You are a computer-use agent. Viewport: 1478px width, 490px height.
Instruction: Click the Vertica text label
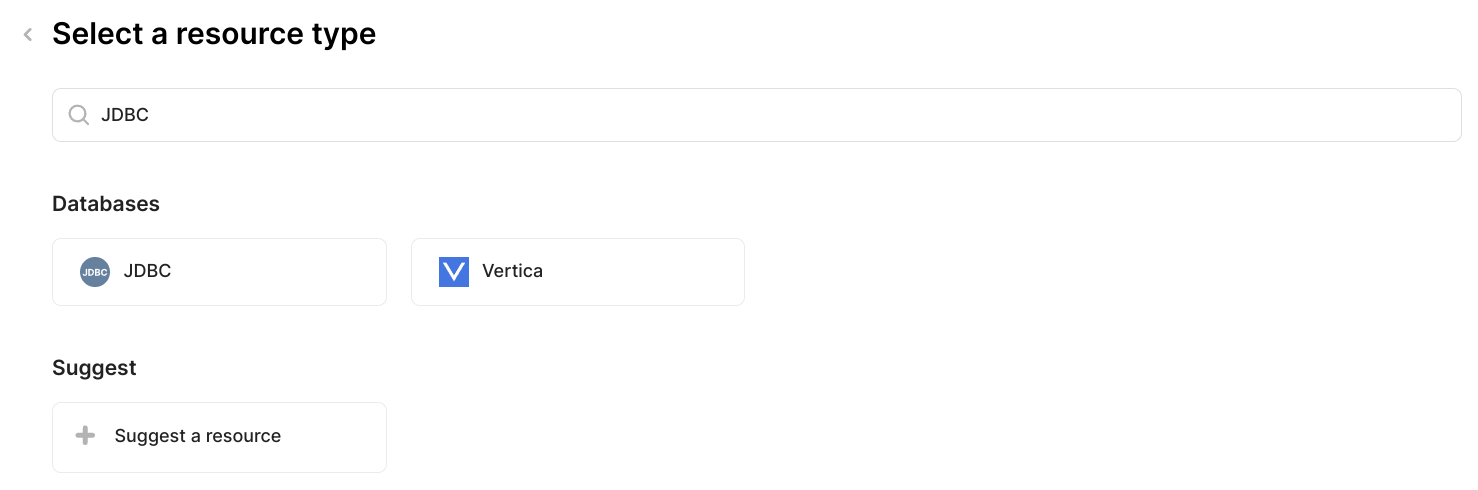tap(512, 271)
